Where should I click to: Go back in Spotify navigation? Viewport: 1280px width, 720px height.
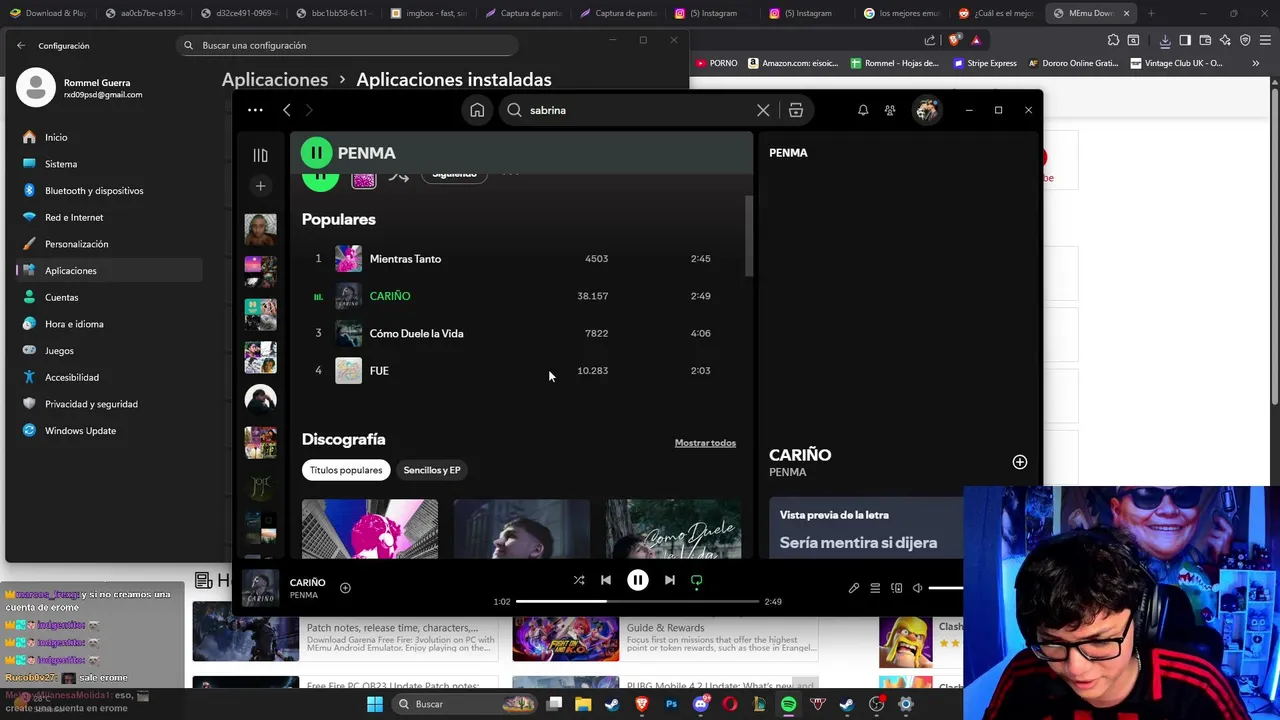point(287,110)
